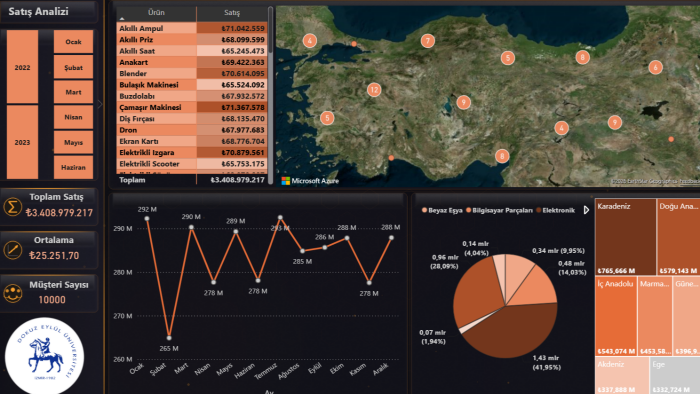This screenshot has height=394, width=700.
Task: Click the map cluster marker labeled 12
Action: pos(374,90)
